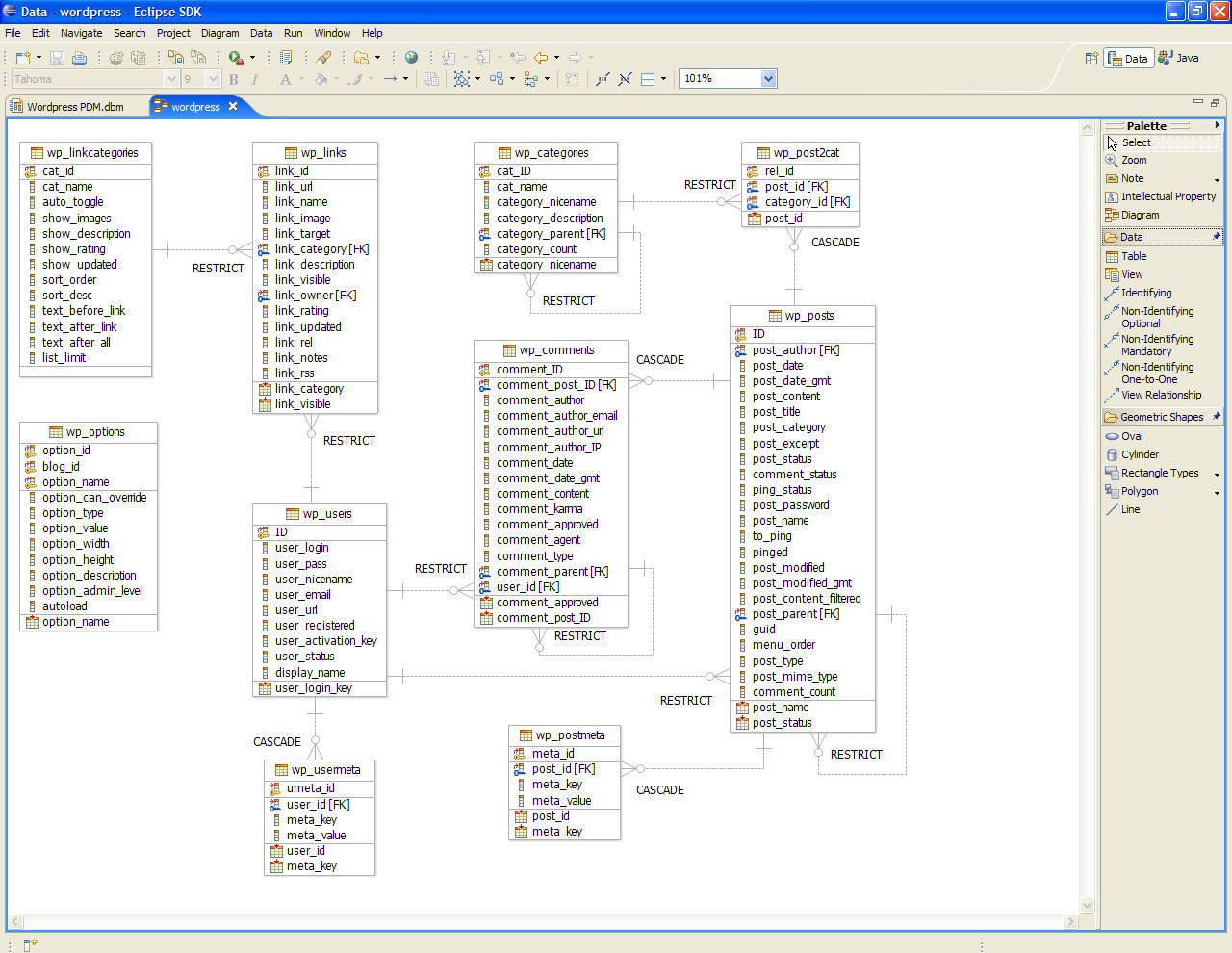The height and width of the screenshot is (953, 1232).
Task: Click the Data perspective button
Action: click(1127, 59)
